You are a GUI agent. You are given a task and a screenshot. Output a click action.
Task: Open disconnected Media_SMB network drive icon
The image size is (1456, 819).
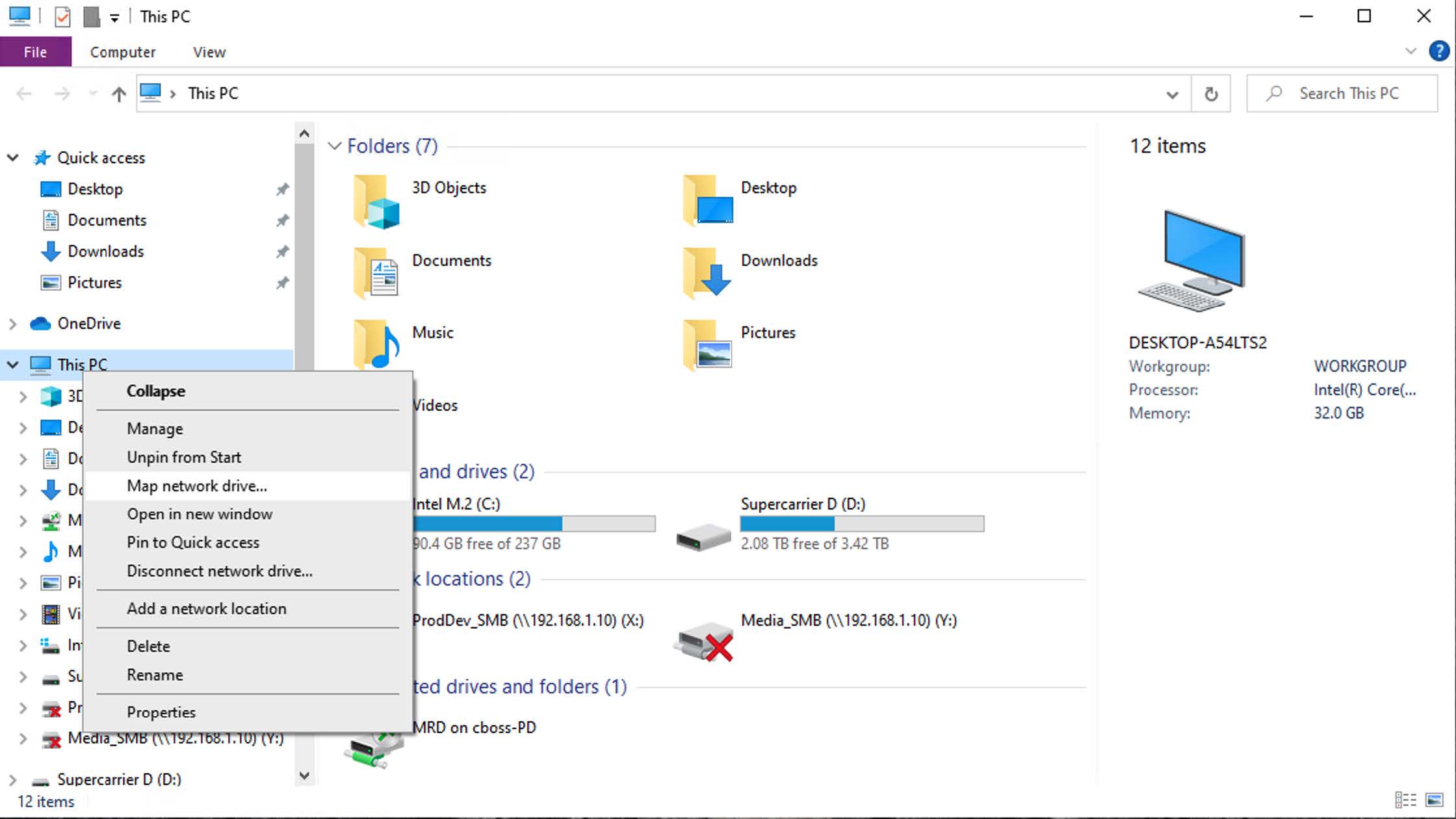pyautogui.click(x=705, y=642)
